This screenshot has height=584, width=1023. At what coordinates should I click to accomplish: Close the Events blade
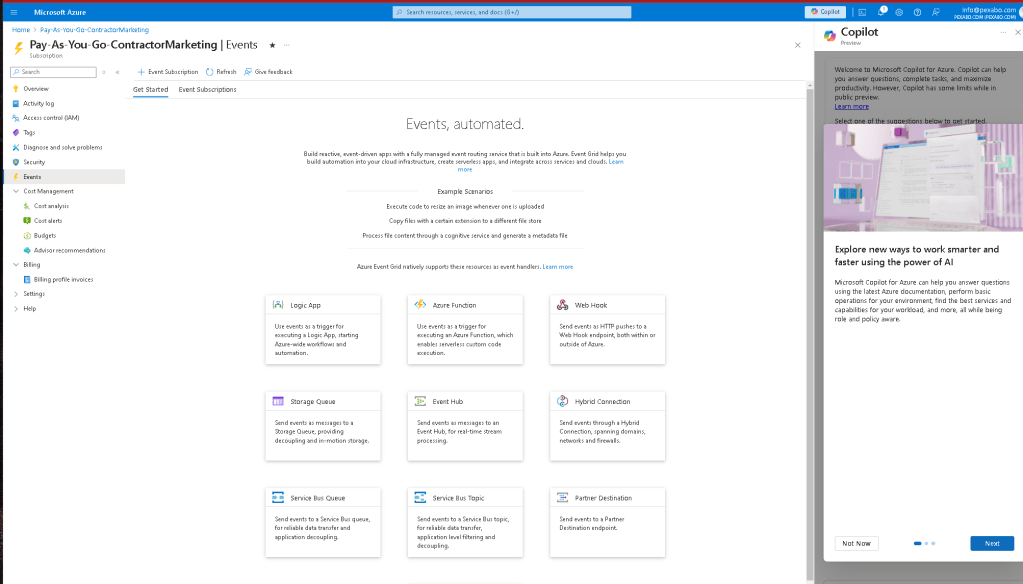(797, 45)
